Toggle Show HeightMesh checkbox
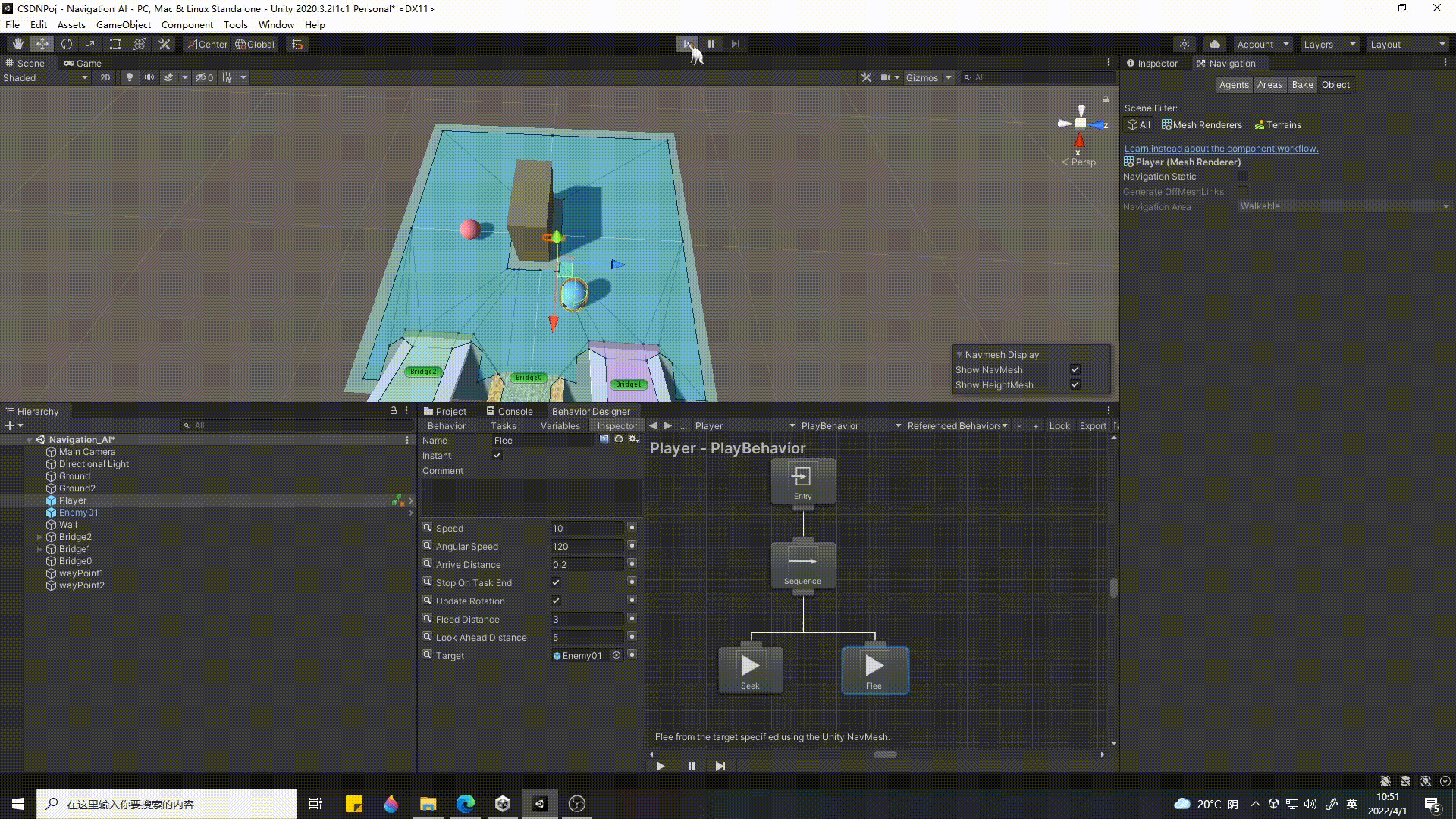The height and width of the screenshot is (819, 1456). coord(1075,385)
